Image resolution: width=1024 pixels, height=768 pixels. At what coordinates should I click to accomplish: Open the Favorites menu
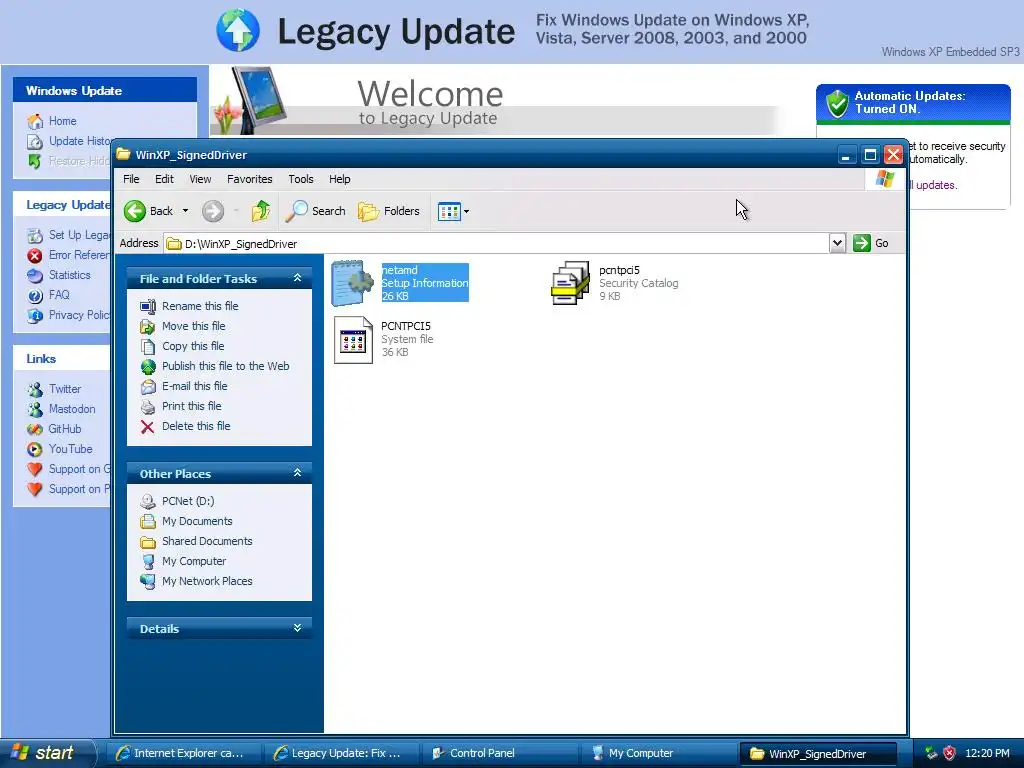[249, 179]
